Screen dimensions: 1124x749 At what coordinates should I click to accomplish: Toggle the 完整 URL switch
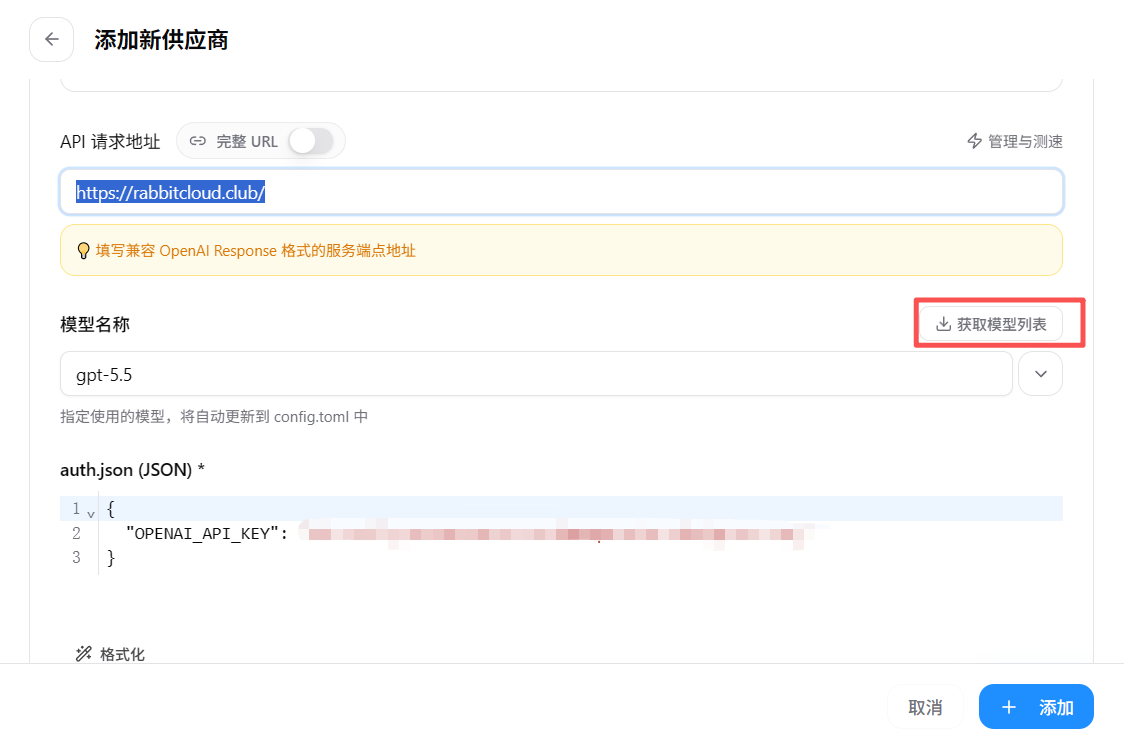pos(310,141)
